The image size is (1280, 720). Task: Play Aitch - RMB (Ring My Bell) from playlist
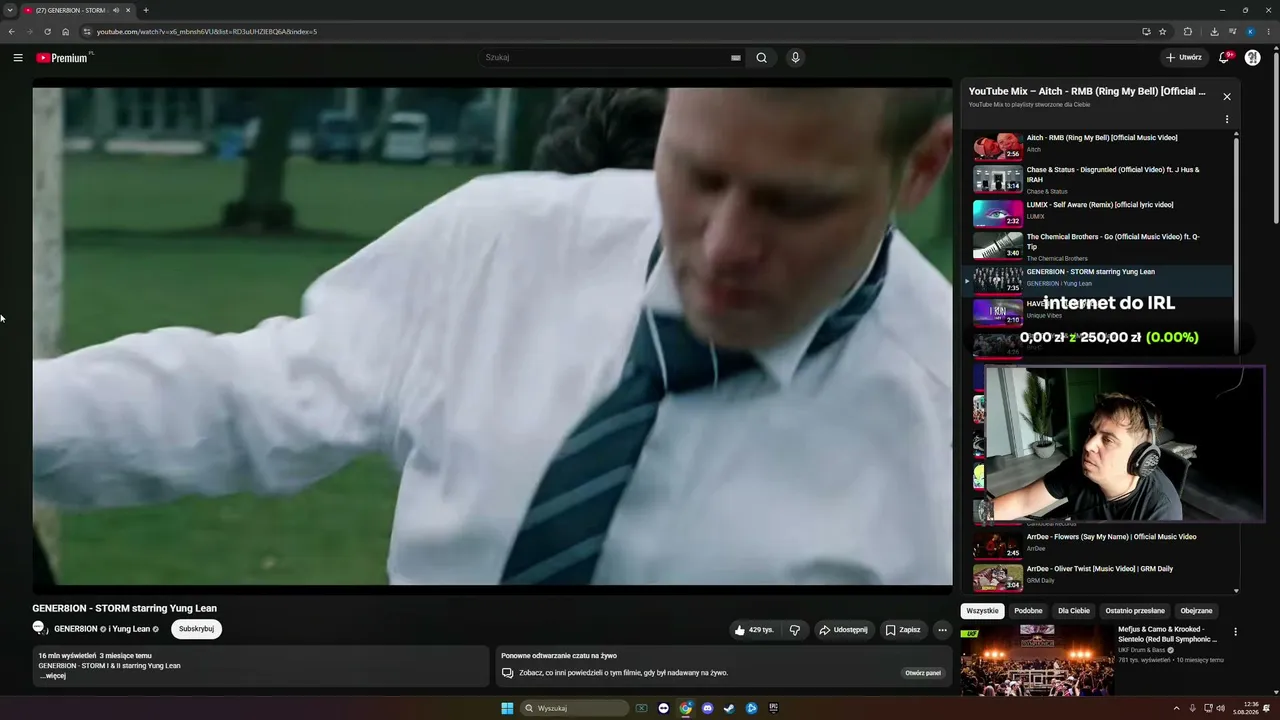[x=1100, y=147]
